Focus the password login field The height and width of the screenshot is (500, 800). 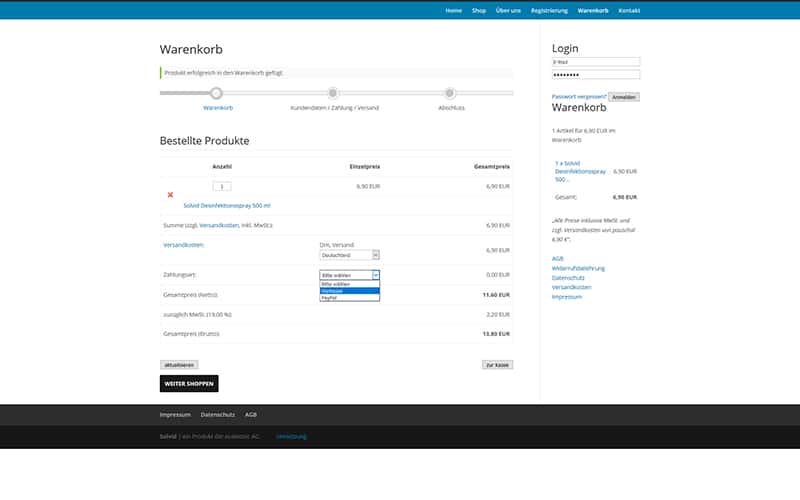point(595,74)
